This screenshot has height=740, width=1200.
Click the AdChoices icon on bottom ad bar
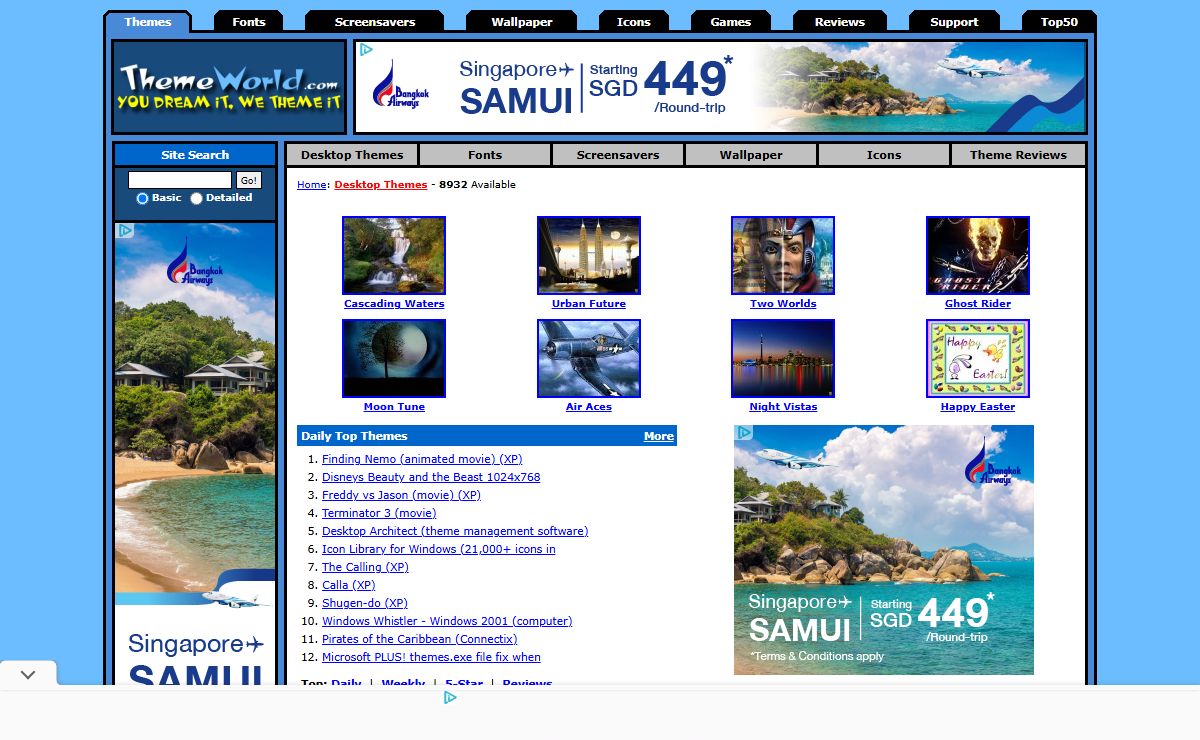[x=450, y=697]
